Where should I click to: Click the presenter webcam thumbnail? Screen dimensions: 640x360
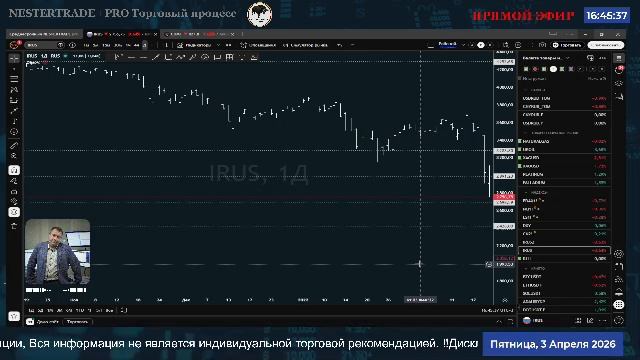[57, 252]
